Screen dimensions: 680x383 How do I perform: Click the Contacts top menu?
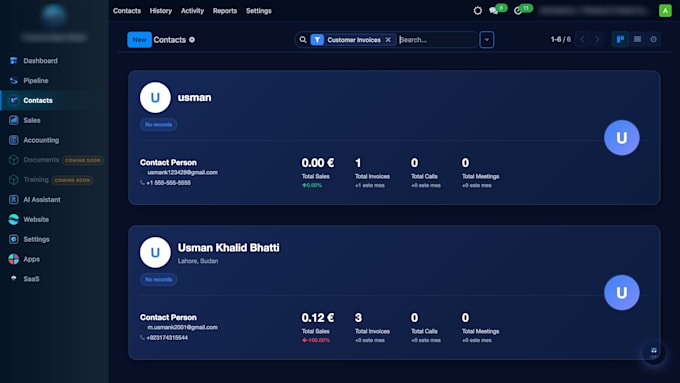[x=127, y=11]
